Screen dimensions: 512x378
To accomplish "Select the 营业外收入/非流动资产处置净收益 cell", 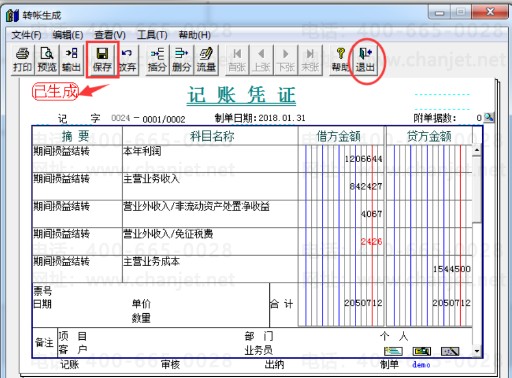I will pyautogui.click(x=210, y=214).
